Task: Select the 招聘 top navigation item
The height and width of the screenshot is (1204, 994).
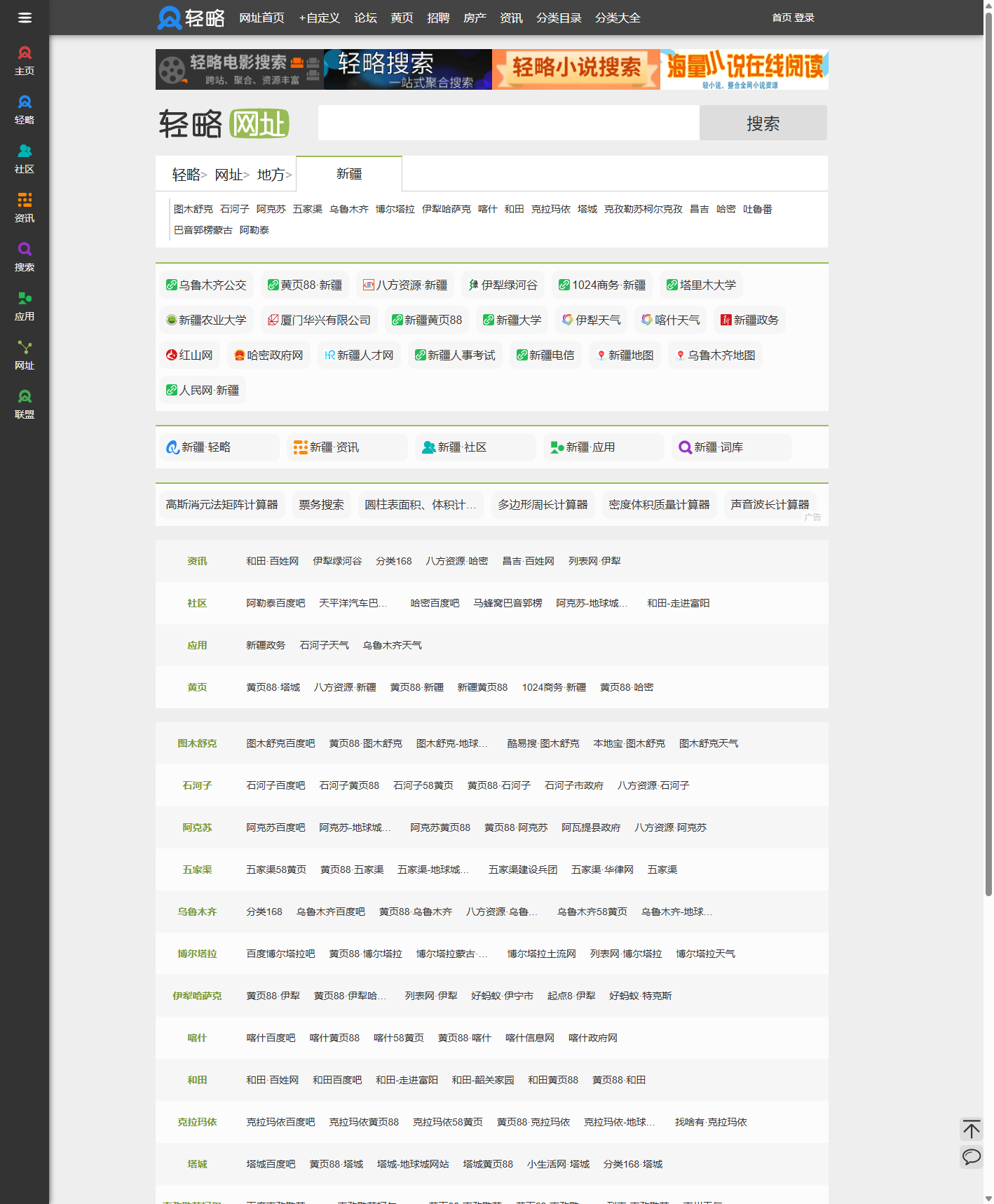Action: click(x=438, y=18)
